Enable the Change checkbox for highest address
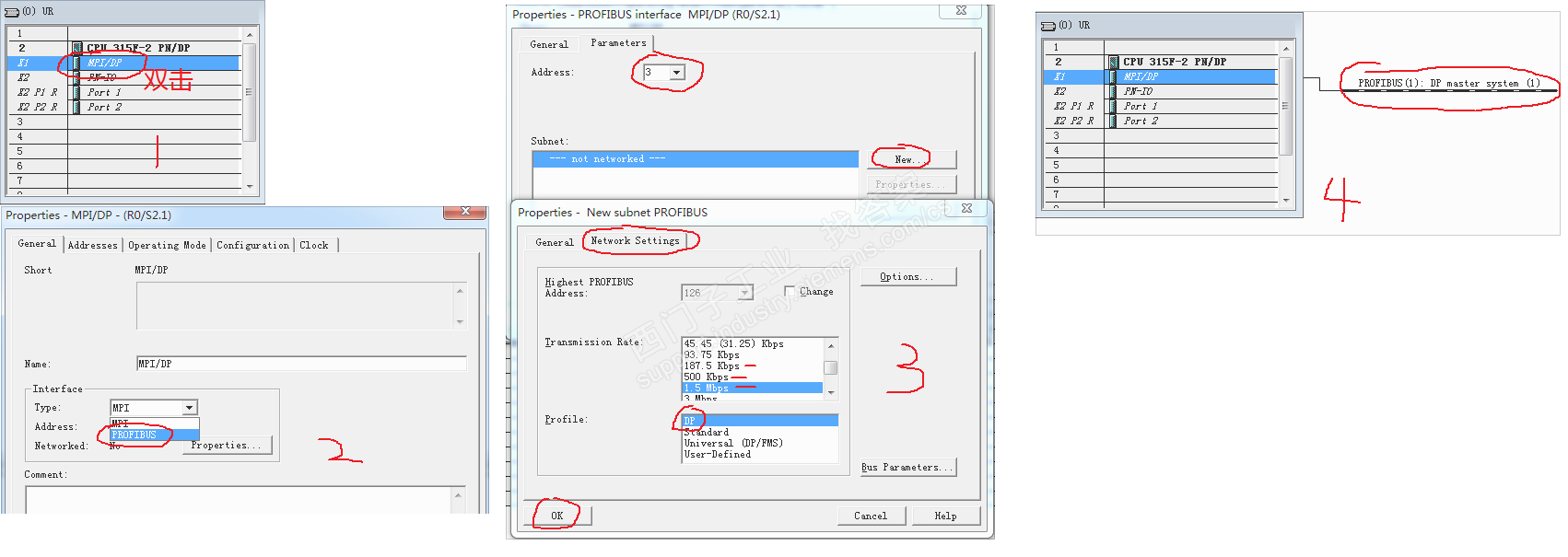The width and height of the screenshot is (1568, 557). click(x=790, y=291)
